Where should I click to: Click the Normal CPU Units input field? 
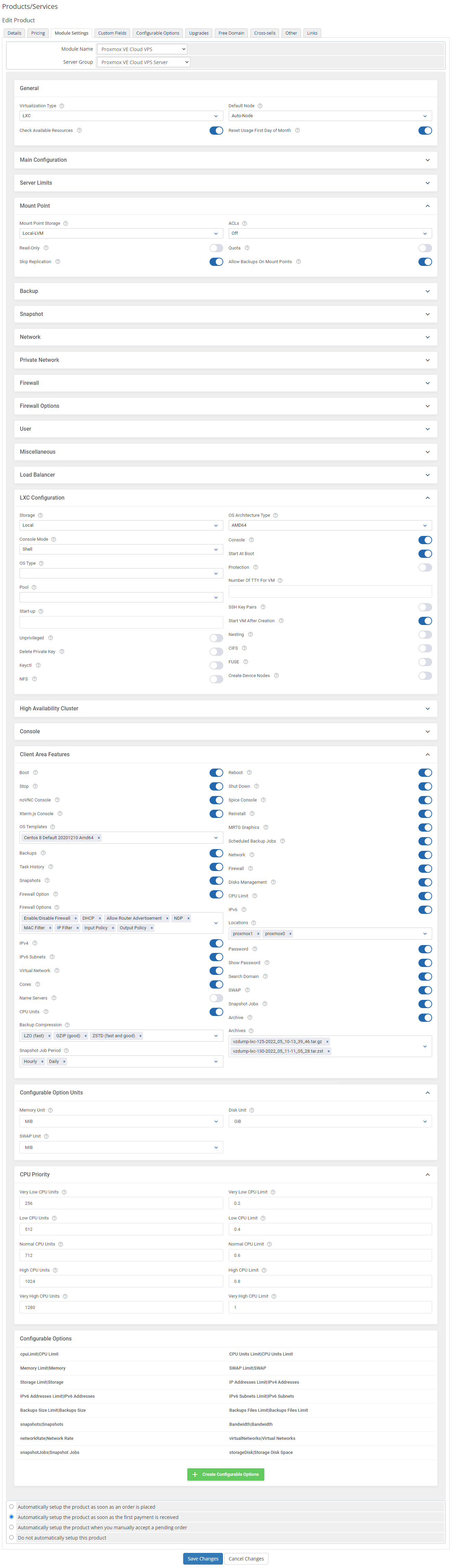click(121, 1255)
